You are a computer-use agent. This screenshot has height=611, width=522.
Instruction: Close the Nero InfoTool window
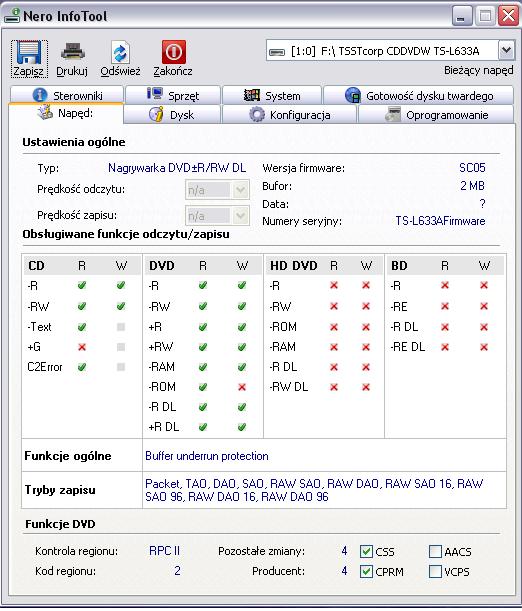click(508, 16)
